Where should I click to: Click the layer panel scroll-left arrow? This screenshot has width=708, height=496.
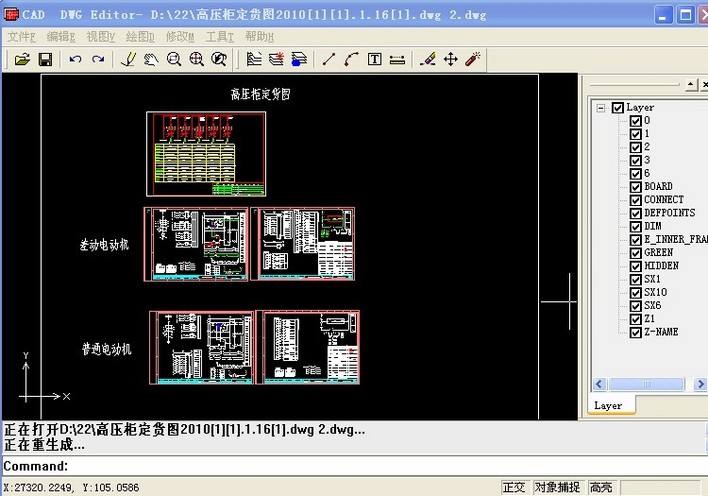click(x=599, y=384)
